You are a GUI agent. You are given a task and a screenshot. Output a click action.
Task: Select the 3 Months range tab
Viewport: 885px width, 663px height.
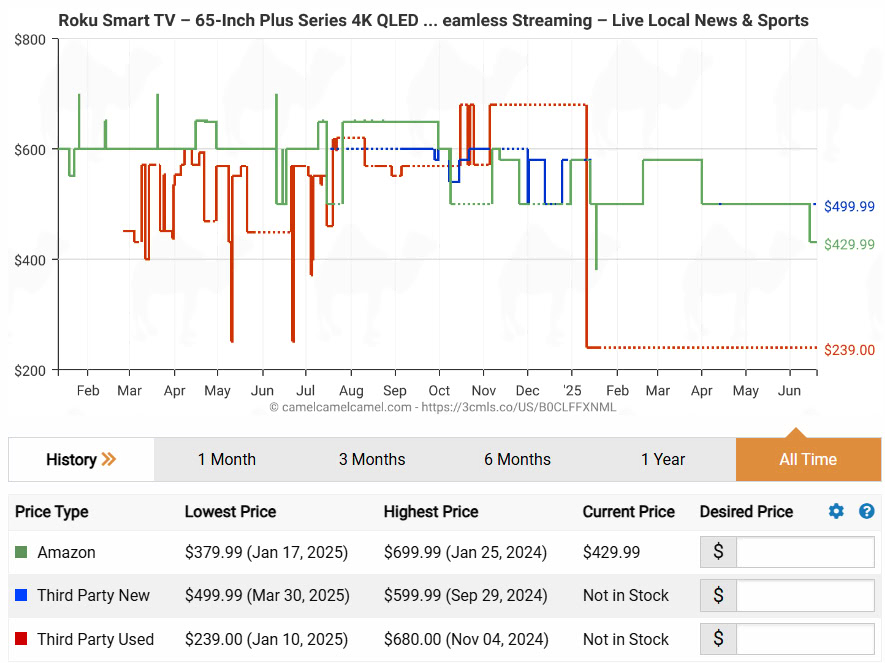click(372, 460)
